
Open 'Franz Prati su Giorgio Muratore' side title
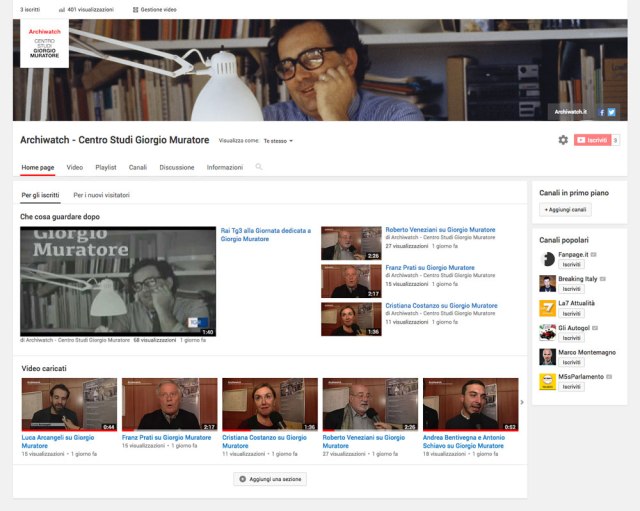pos(430,268)
